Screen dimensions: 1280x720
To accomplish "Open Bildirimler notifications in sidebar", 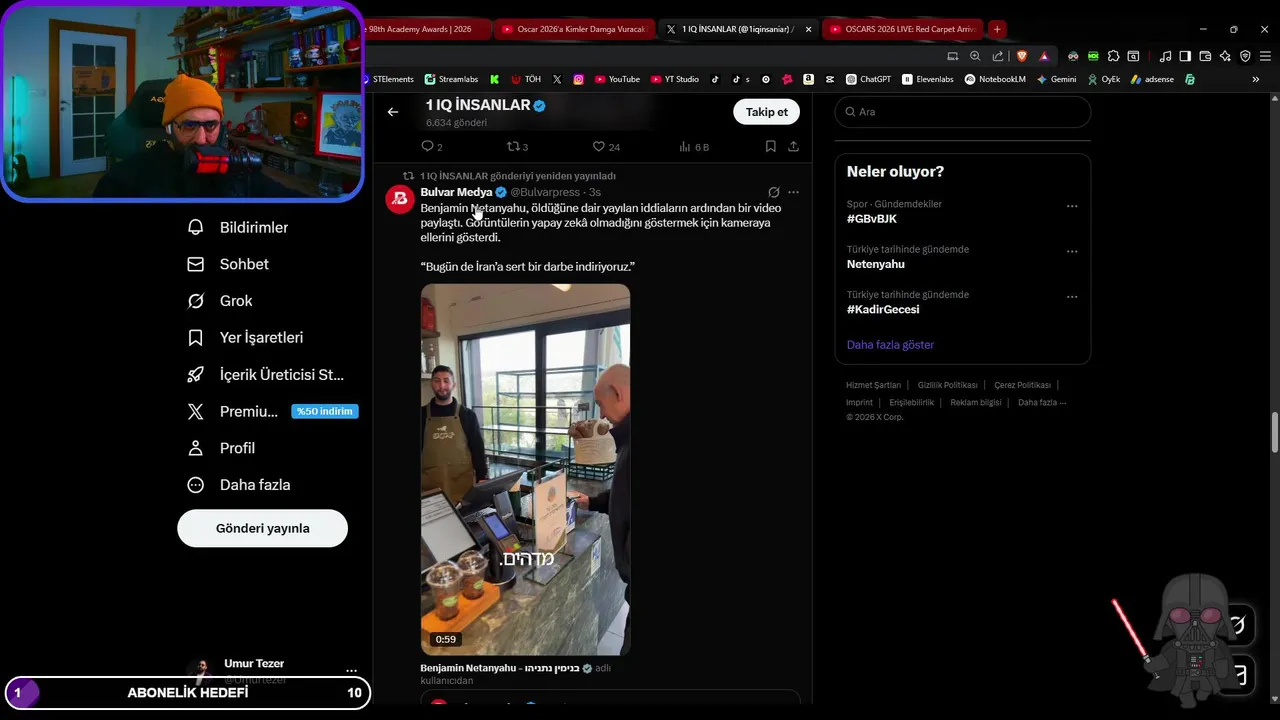I will tap(238, 227).
